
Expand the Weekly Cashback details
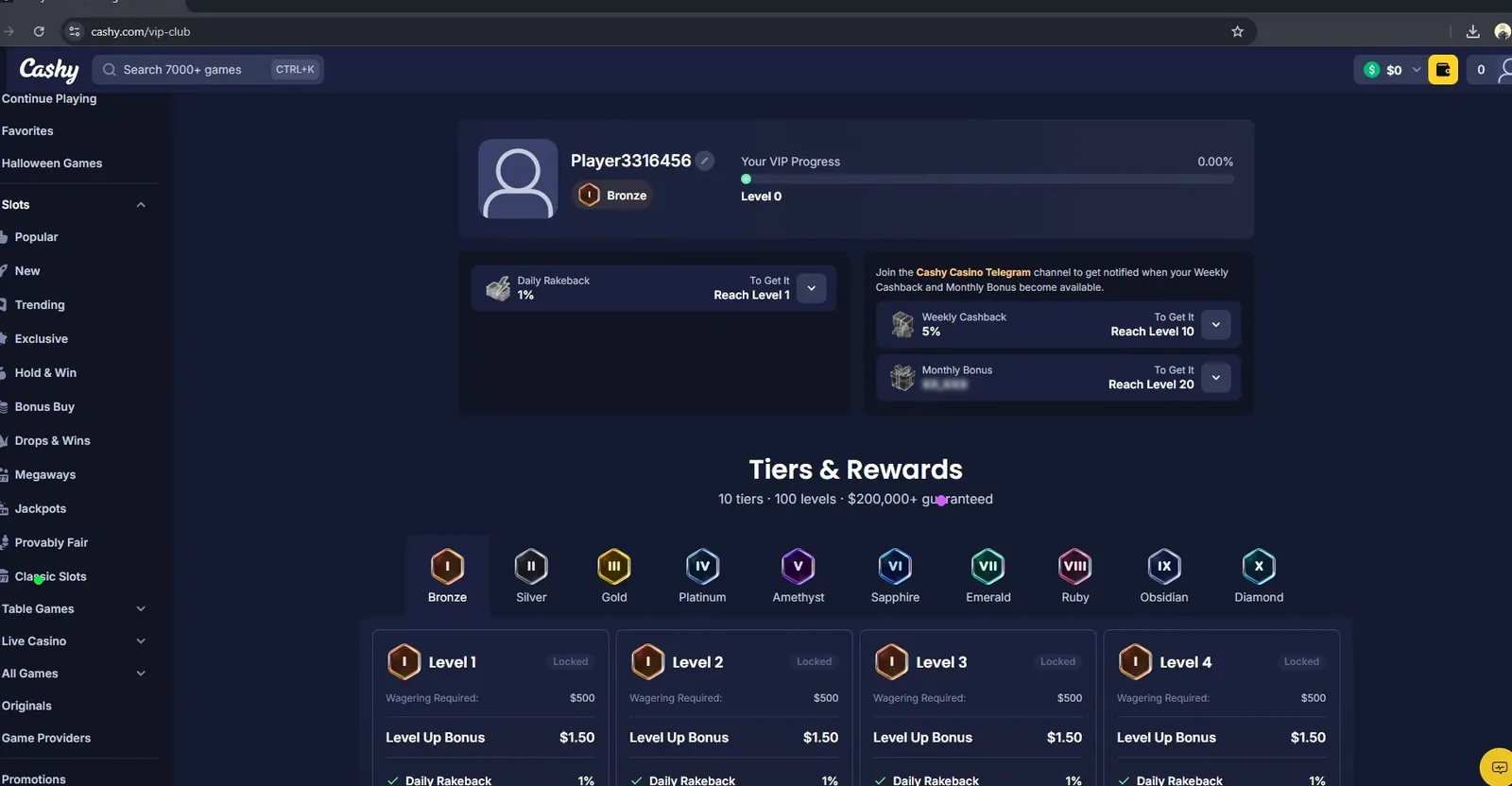(x=1216, y=325)
